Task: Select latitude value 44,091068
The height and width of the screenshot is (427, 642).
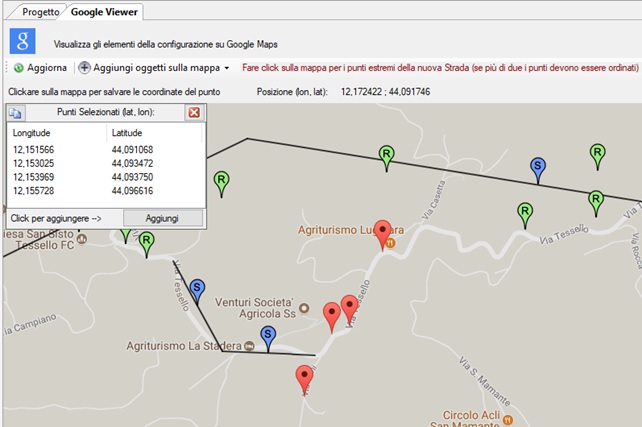Action: (132, 150)
